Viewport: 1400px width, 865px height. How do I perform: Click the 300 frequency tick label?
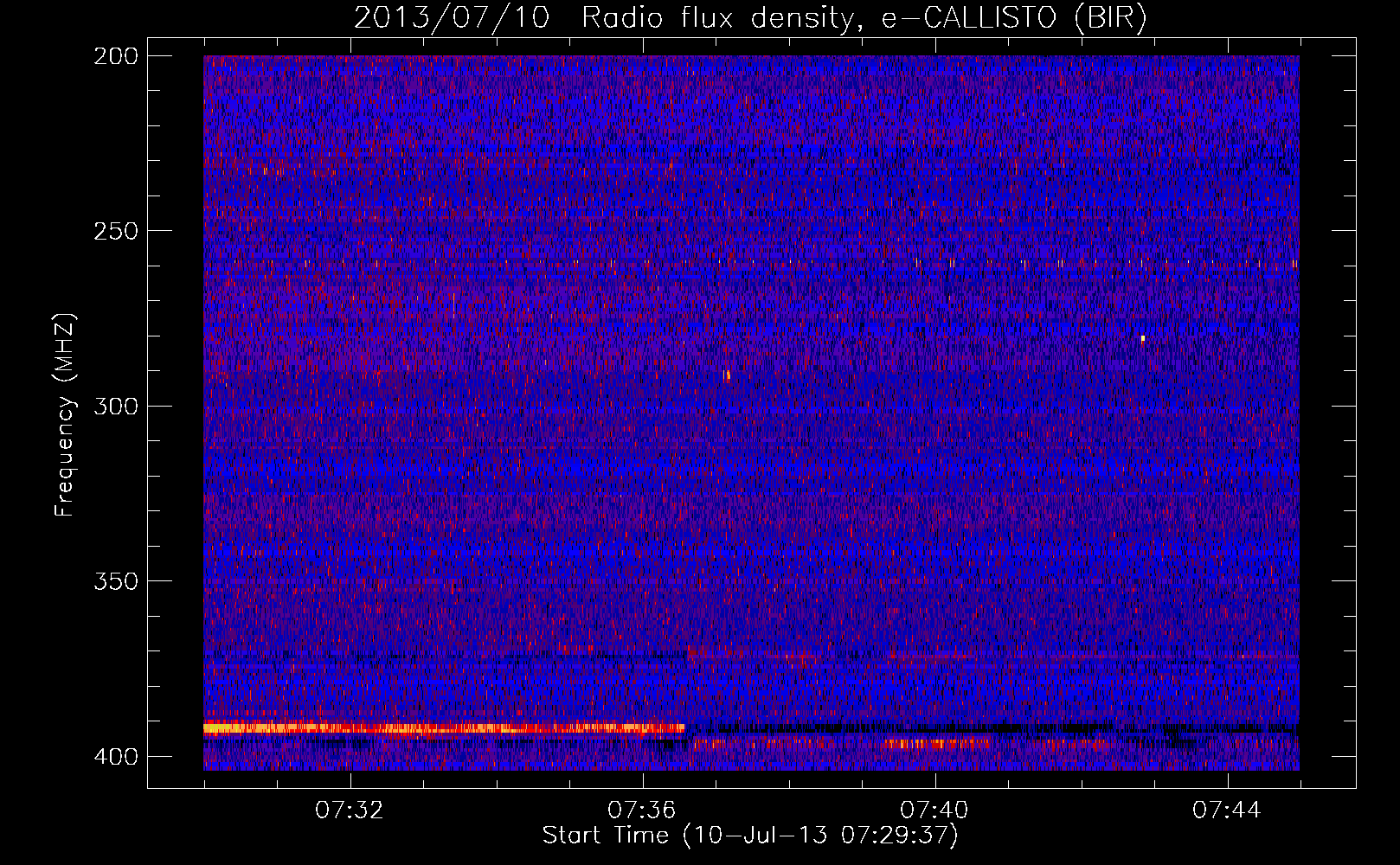115,407
